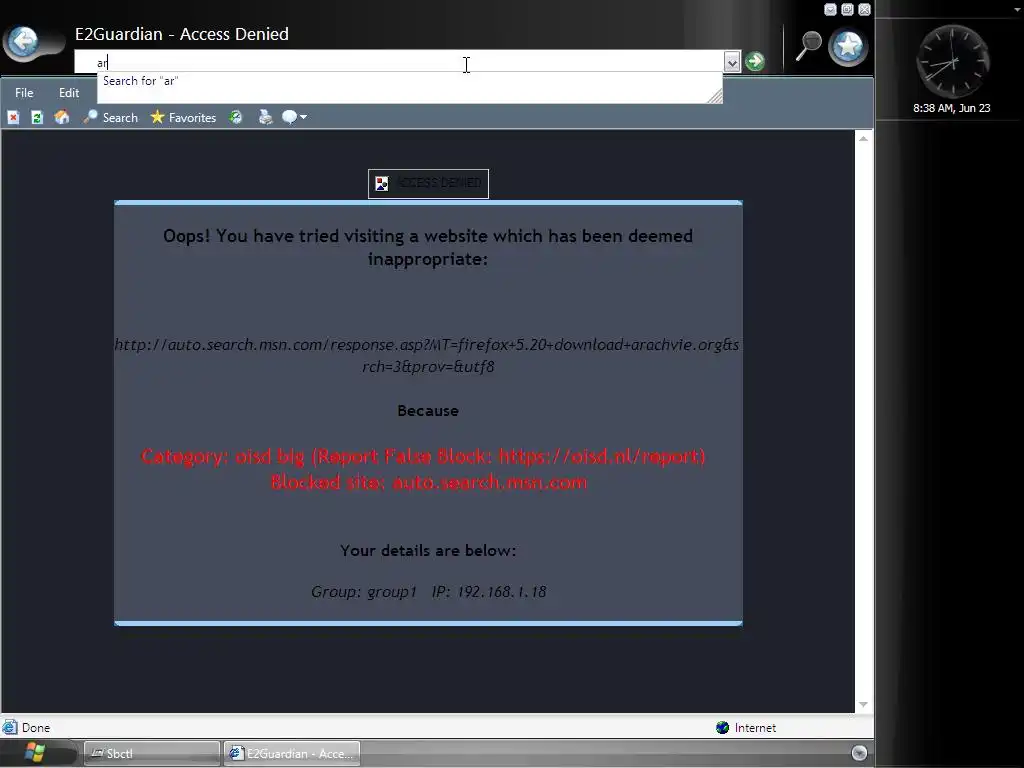Click the Internet zone status indicator
This screenshot has height=768, width=1024.
[x=746, y=728]
